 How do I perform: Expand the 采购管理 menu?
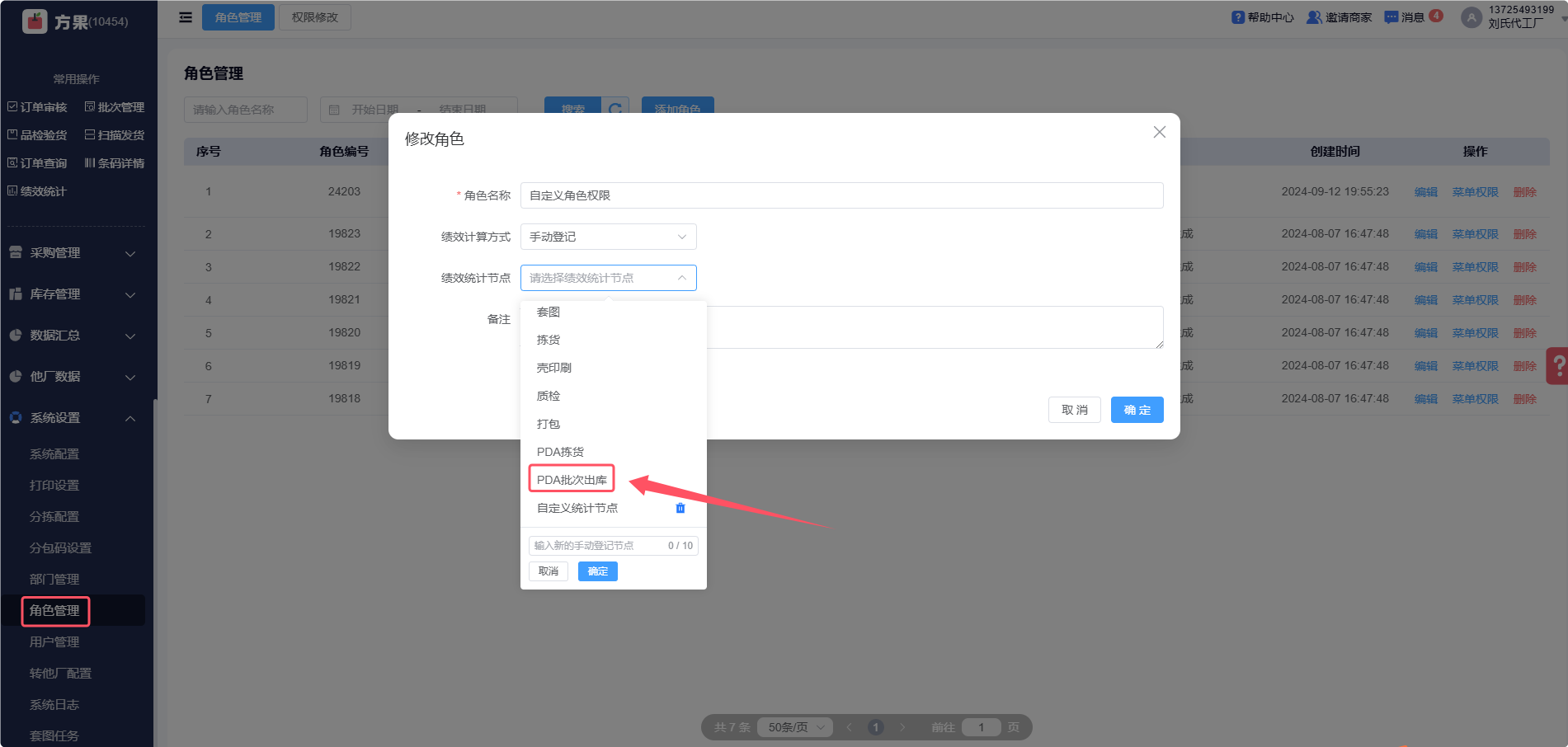(x=73, y=253)
